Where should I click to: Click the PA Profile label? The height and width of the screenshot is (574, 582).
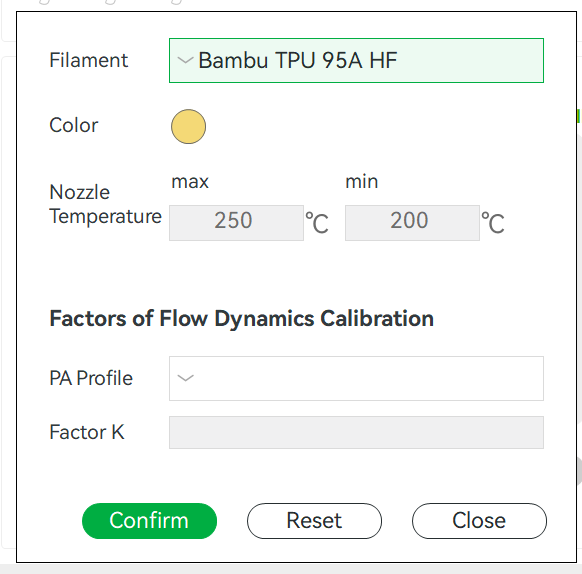pos(91,378)
